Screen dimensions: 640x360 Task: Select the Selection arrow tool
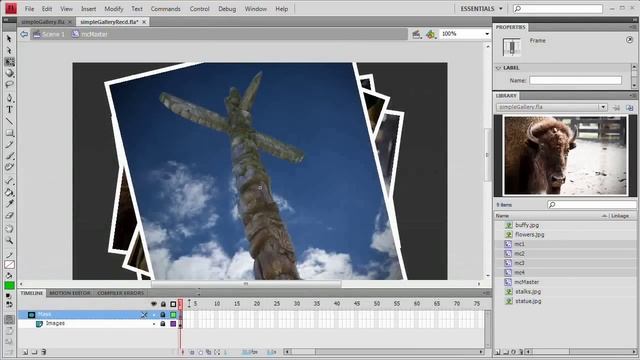pos(9,39)
